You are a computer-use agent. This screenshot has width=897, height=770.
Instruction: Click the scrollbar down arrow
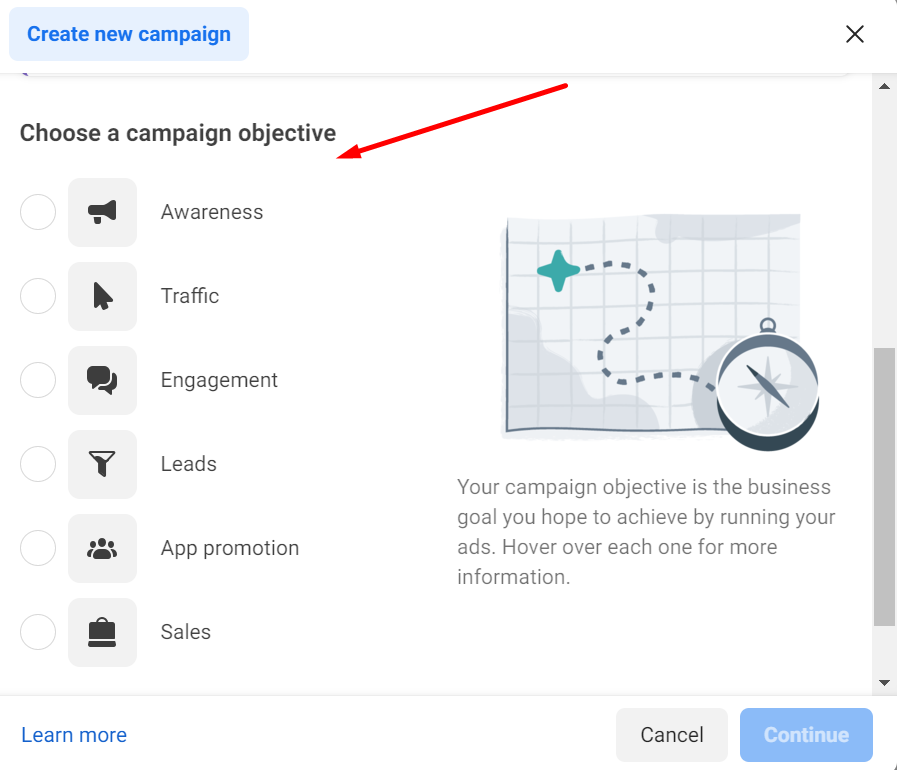[x=884, y=682]
